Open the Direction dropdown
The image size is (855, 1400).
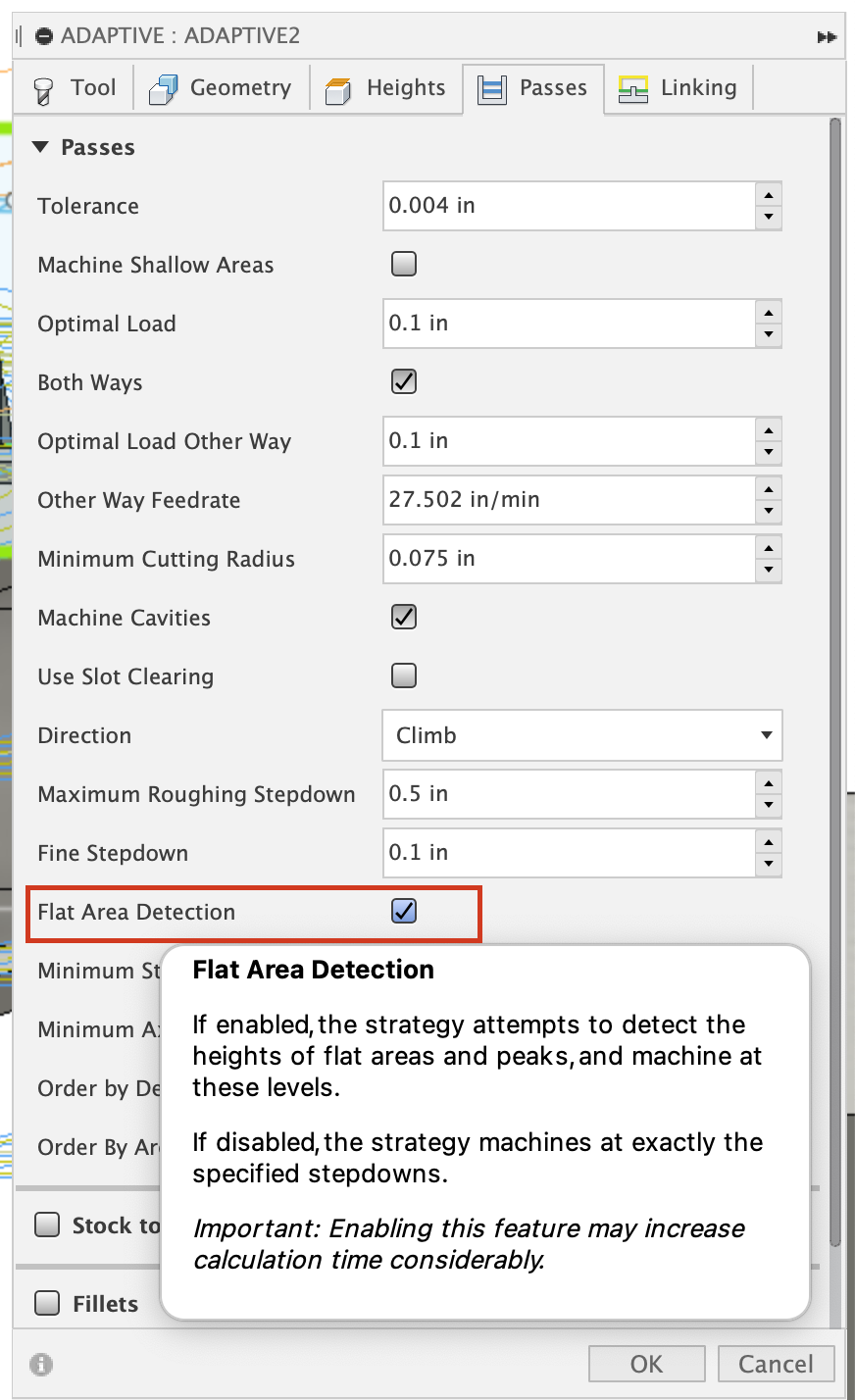click(581, 735)
